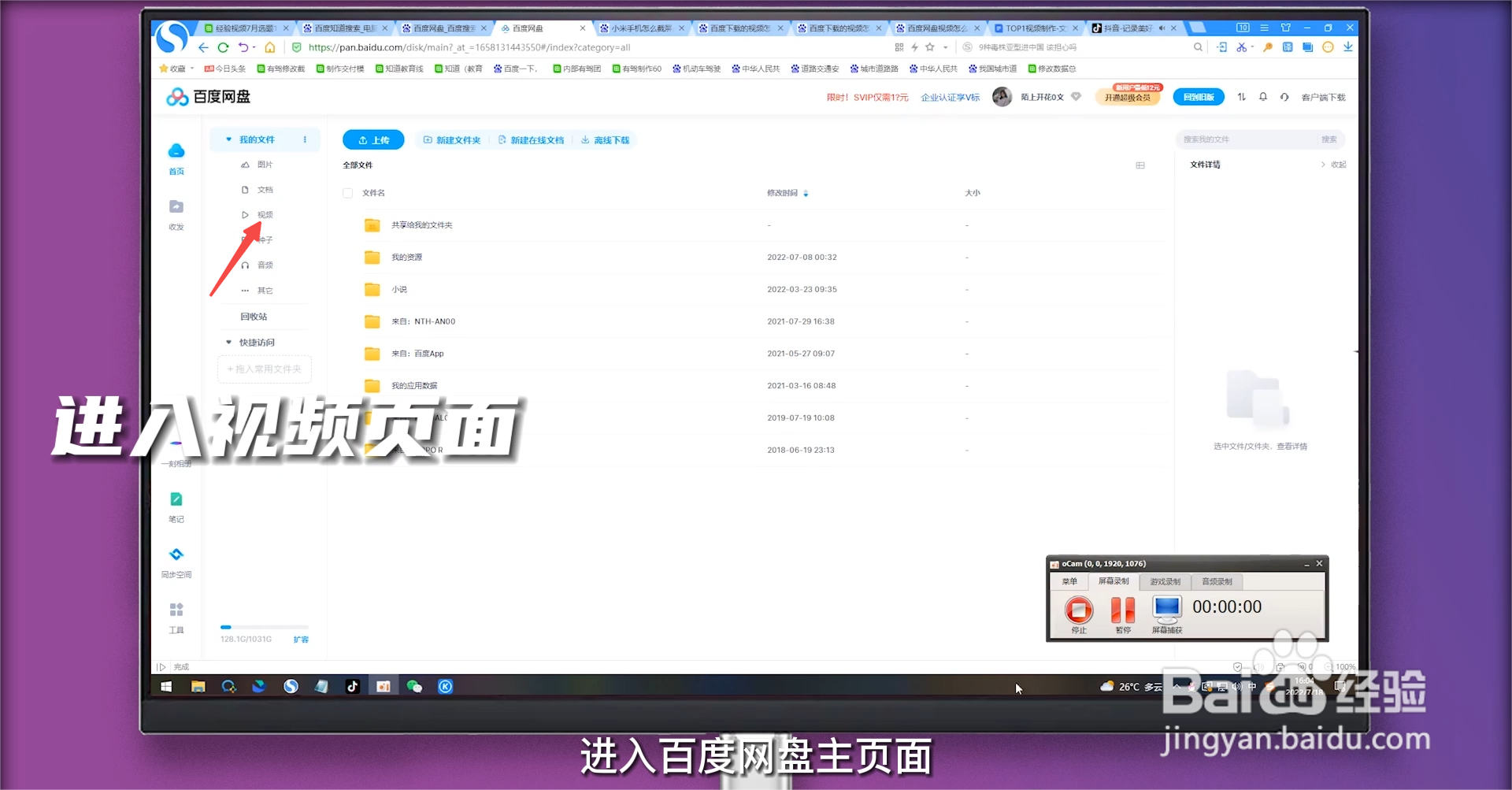
Task: Click the browser address bar URL
Action: [x=469, y=47]
